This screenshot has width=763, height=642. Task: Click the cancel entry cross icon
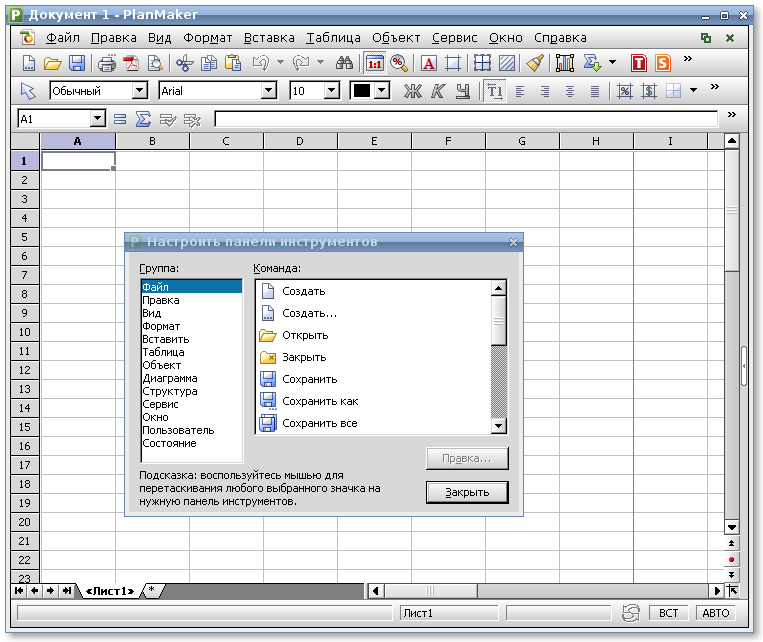(x=192, y=119)
